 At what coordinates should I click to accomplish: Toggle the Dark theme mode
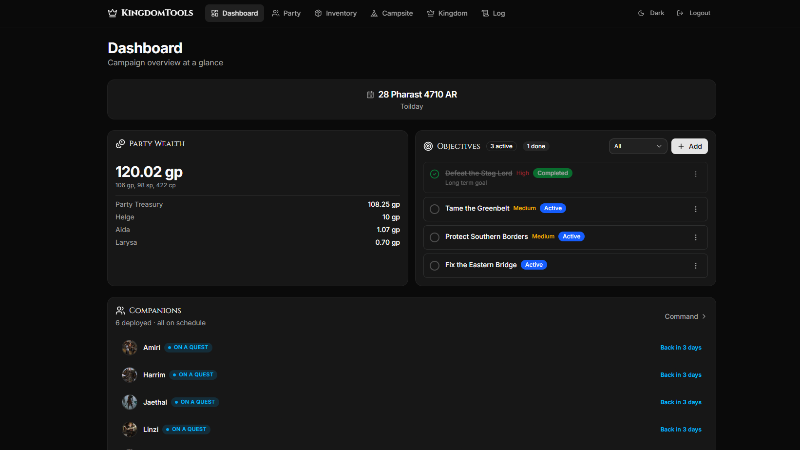point(651,13)
